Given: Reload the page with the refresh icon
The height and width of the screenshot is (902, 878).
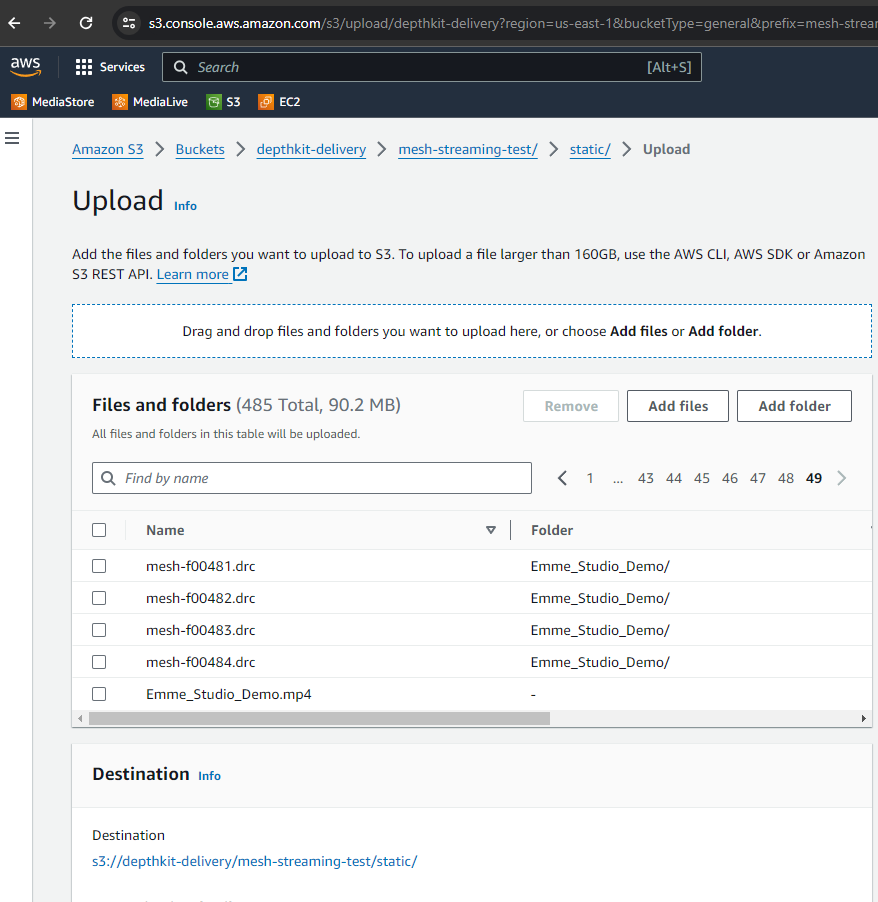Looking at the screenshot, I should click(86, 23).
